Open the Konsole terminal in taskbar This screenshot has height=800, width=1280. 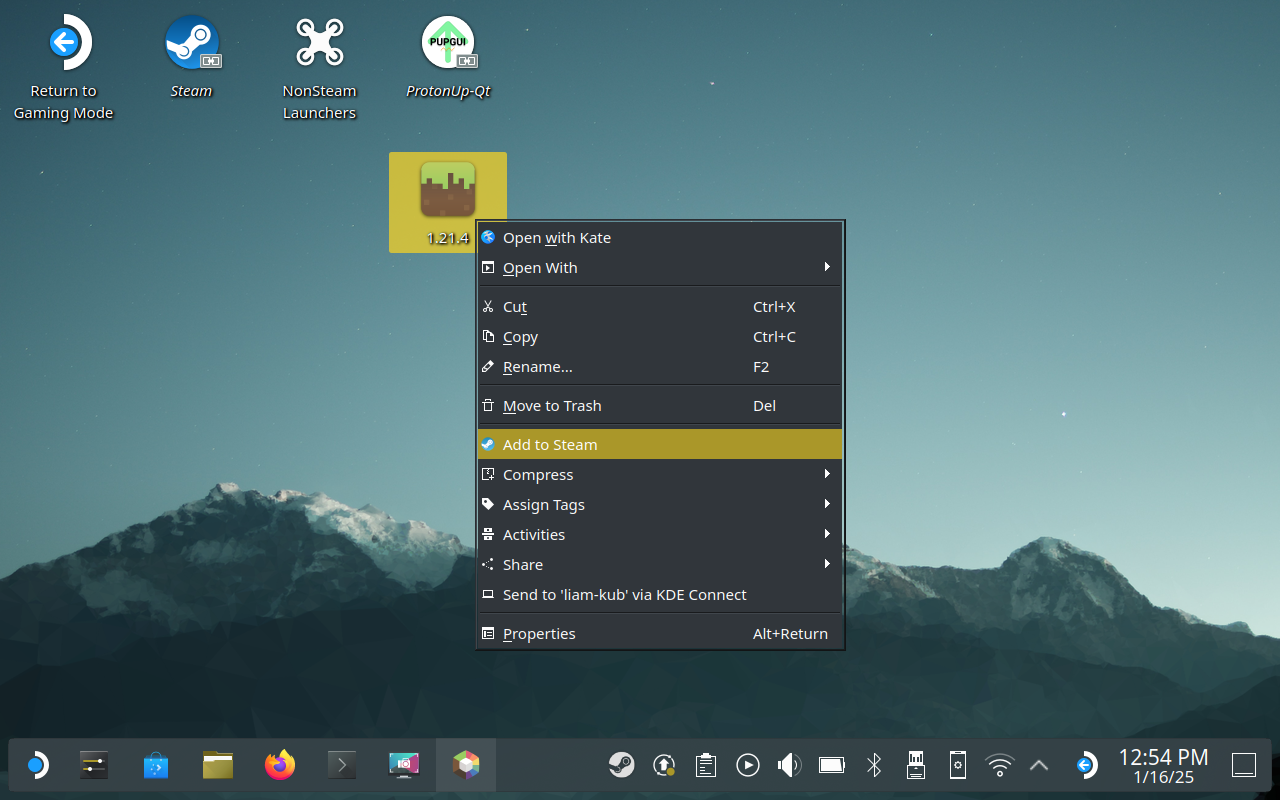coord(342,766)
